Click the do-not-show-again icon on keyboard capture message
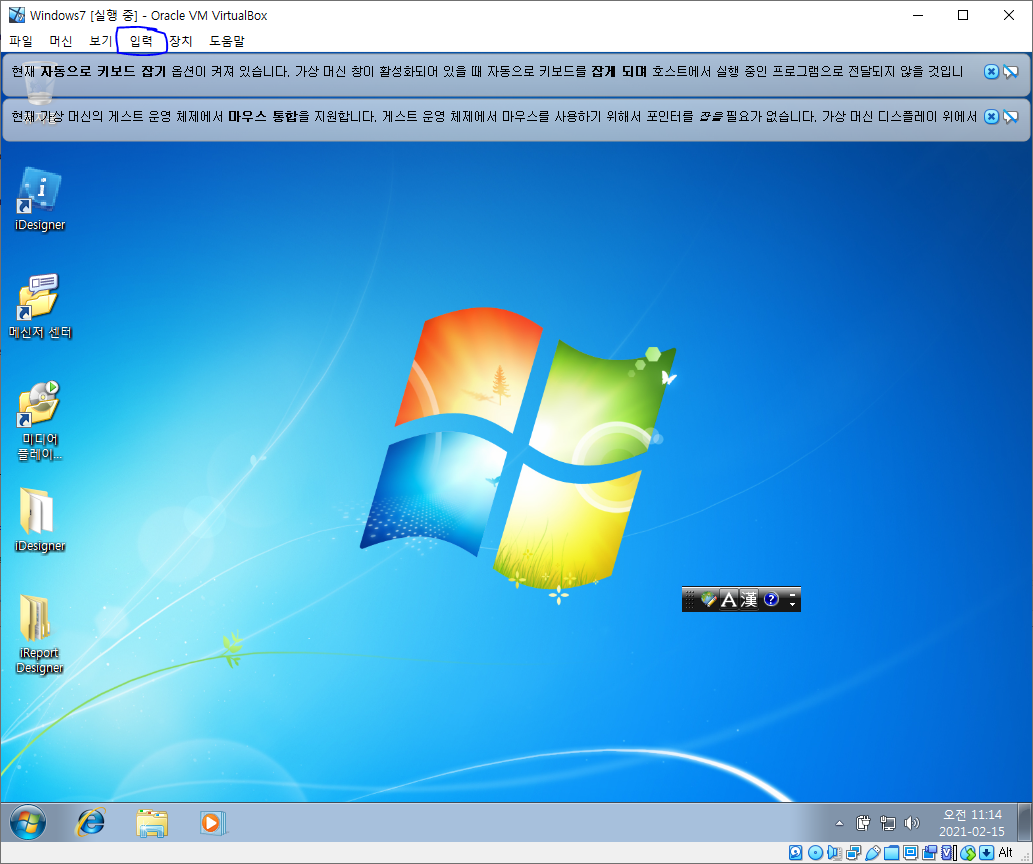Viewport: 1033px width, 864px height. click(x=1011, y=72)
